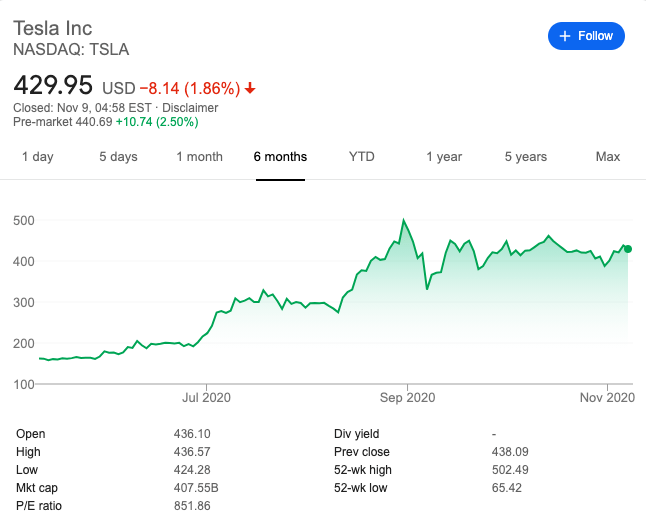Click the green current-price dot on chart
The height and width of the screenshot is (524, 646).
(628, 249)
